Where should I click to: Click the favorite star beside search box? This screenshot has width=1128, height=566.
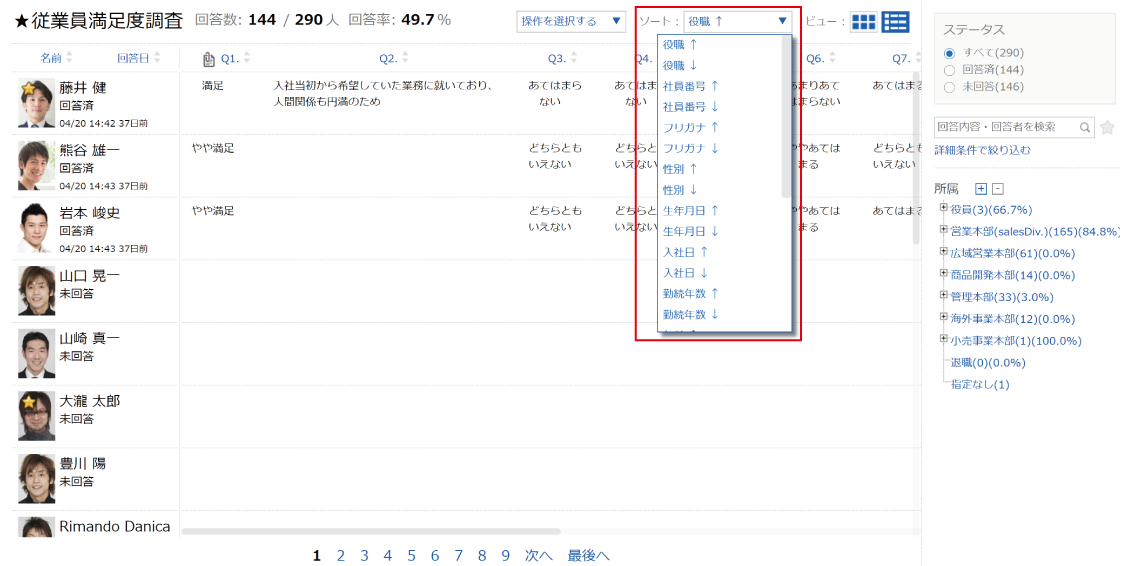[1107, 127]
